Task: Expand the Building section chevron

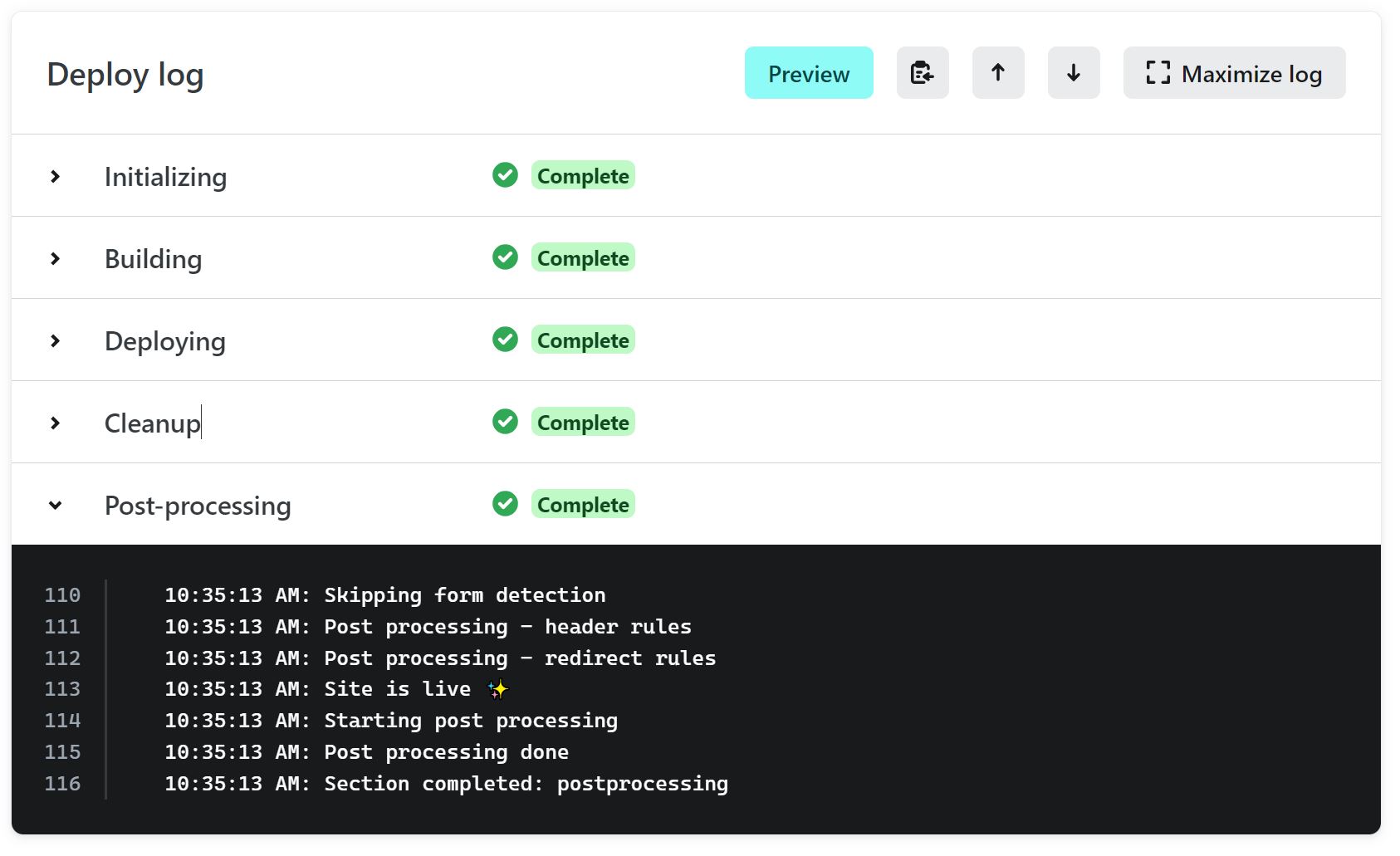Action: [x=55, y=258]
